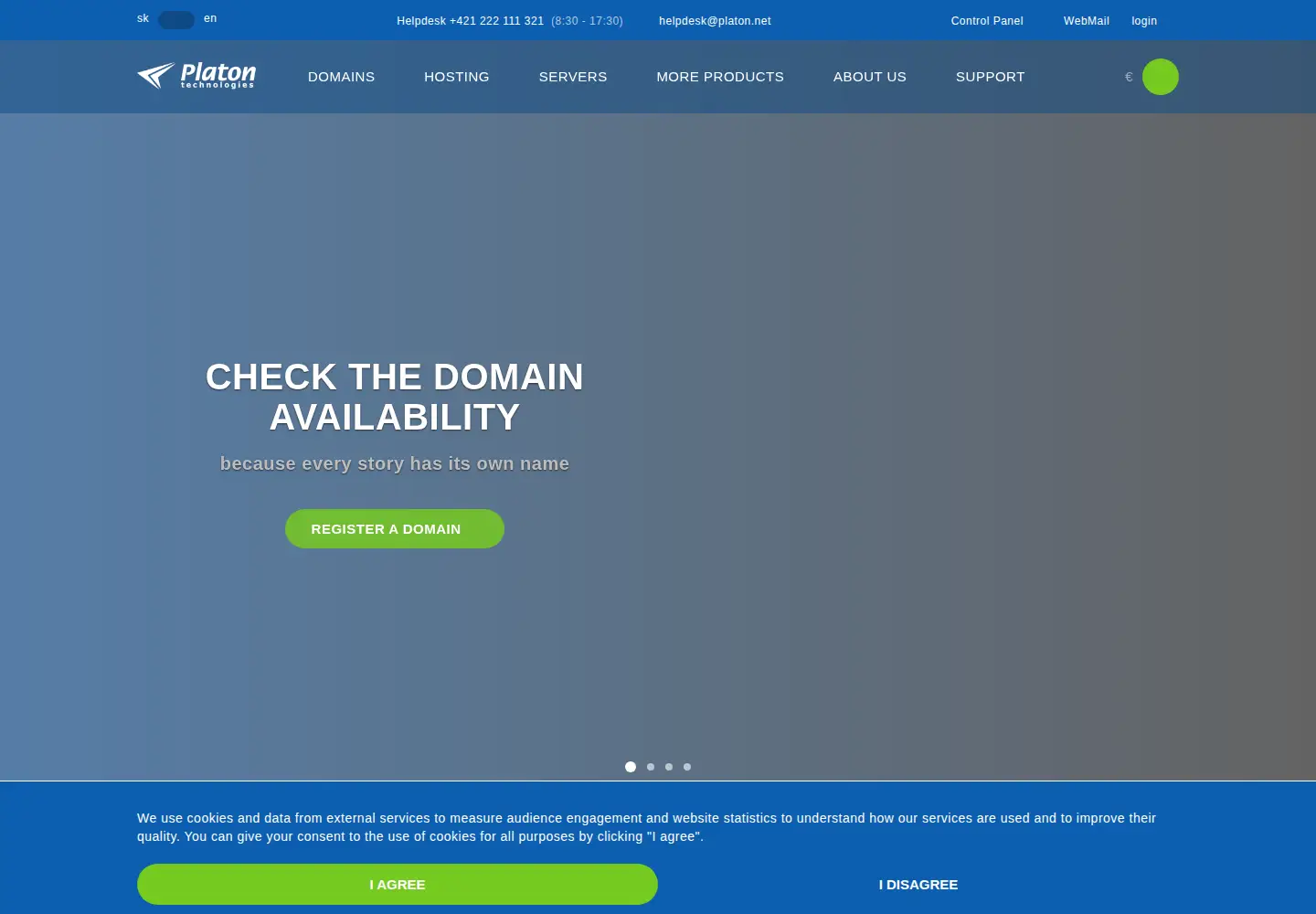Switch to the third carousel slide dot
This screenshot has height=914, width=1316.
click(669, 767)
